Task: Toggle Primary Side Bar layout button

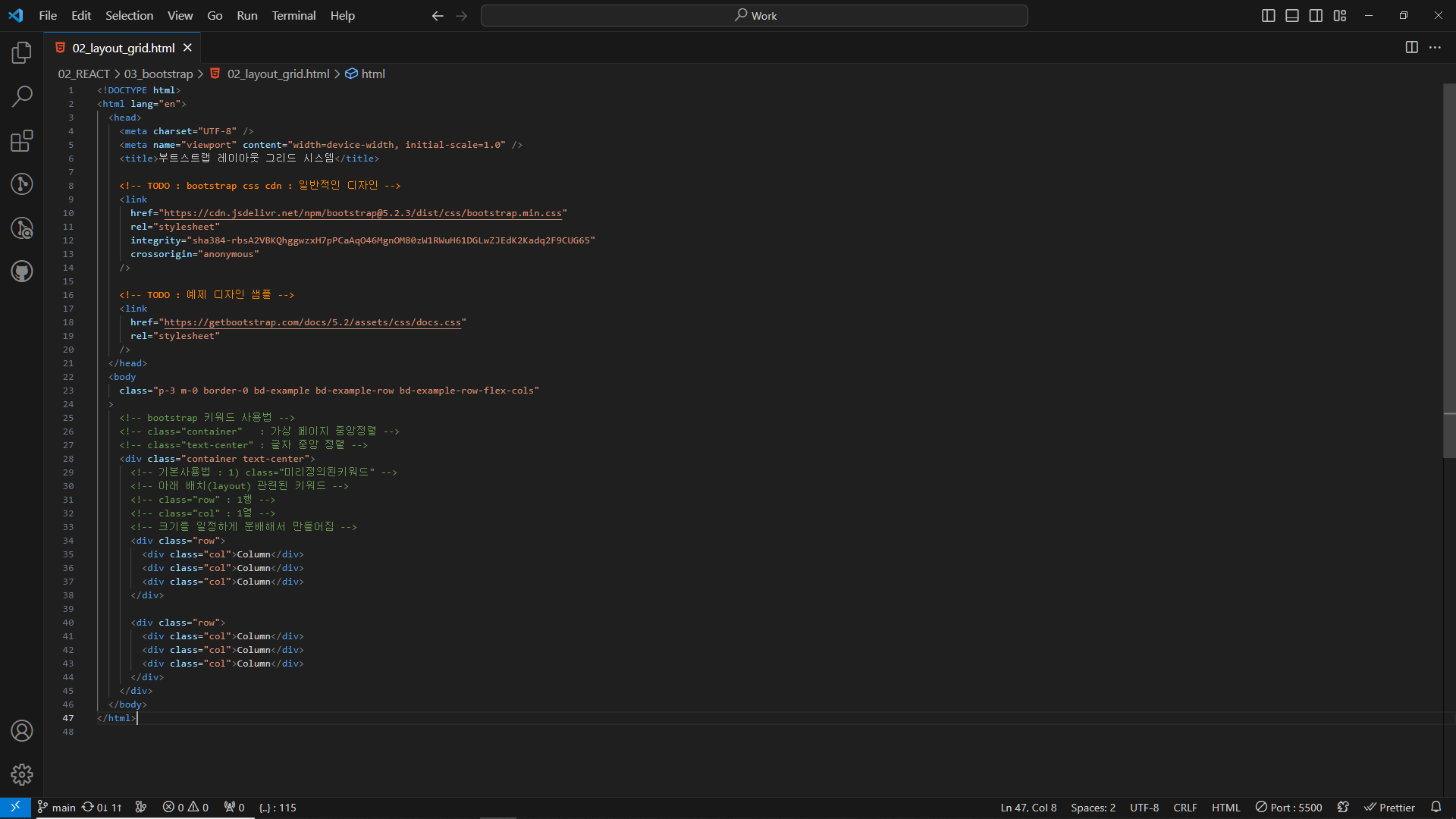Action: click(1268, 16)
